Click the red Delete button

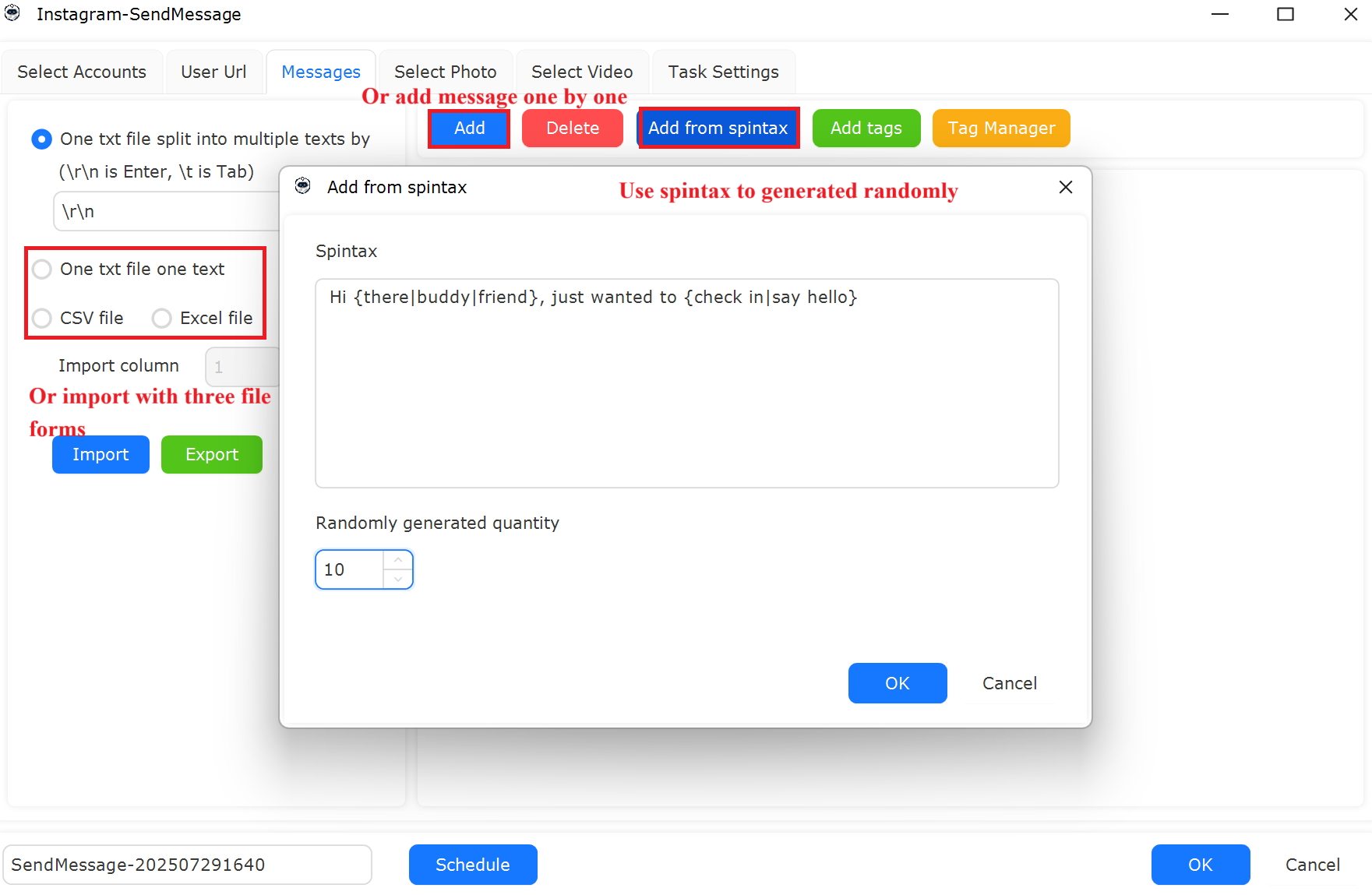pyautogui.click(x=573, y=129)
